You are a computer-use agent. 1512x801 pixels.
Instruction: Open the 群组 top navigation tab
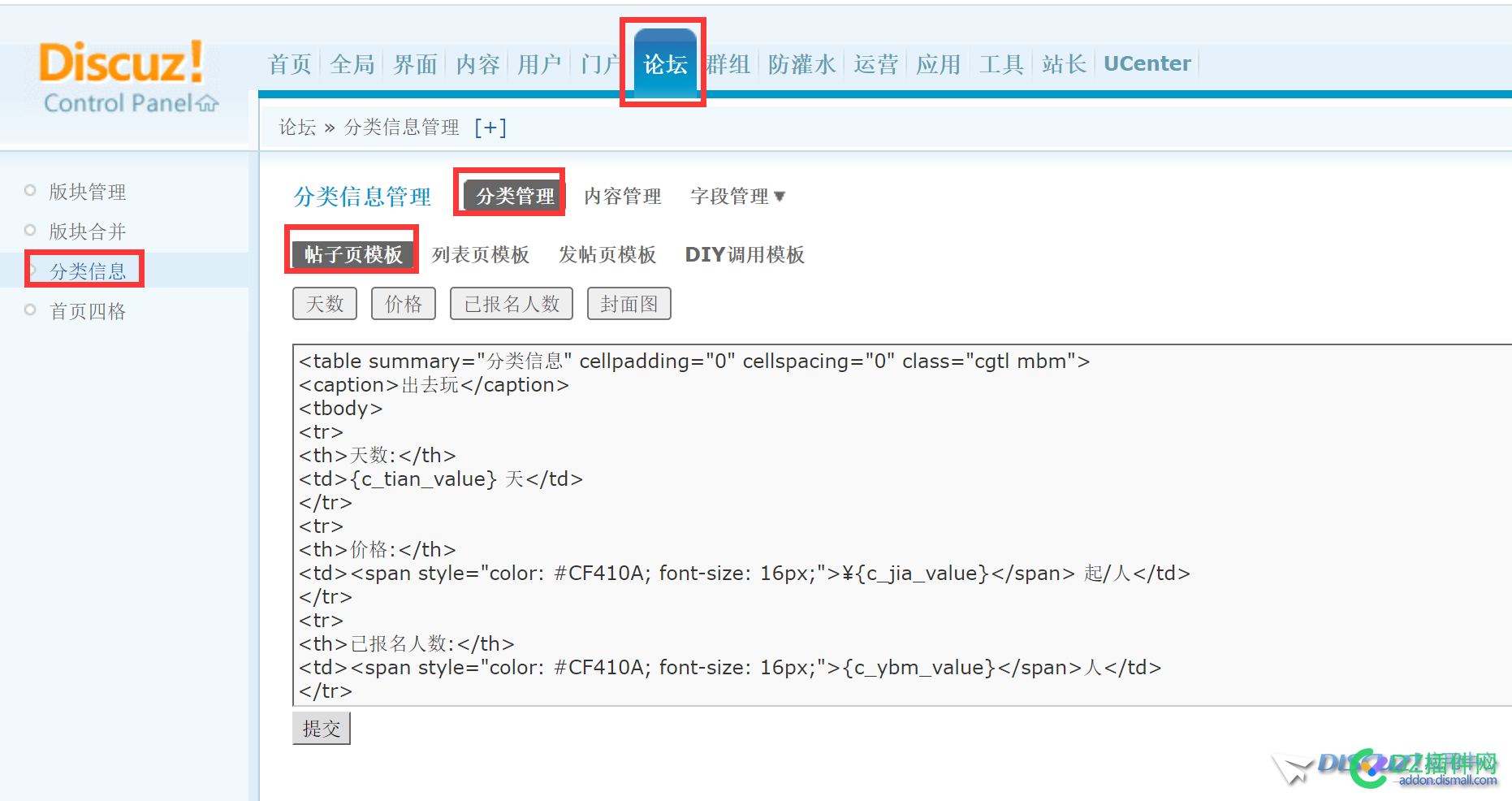tap(728, 64)
